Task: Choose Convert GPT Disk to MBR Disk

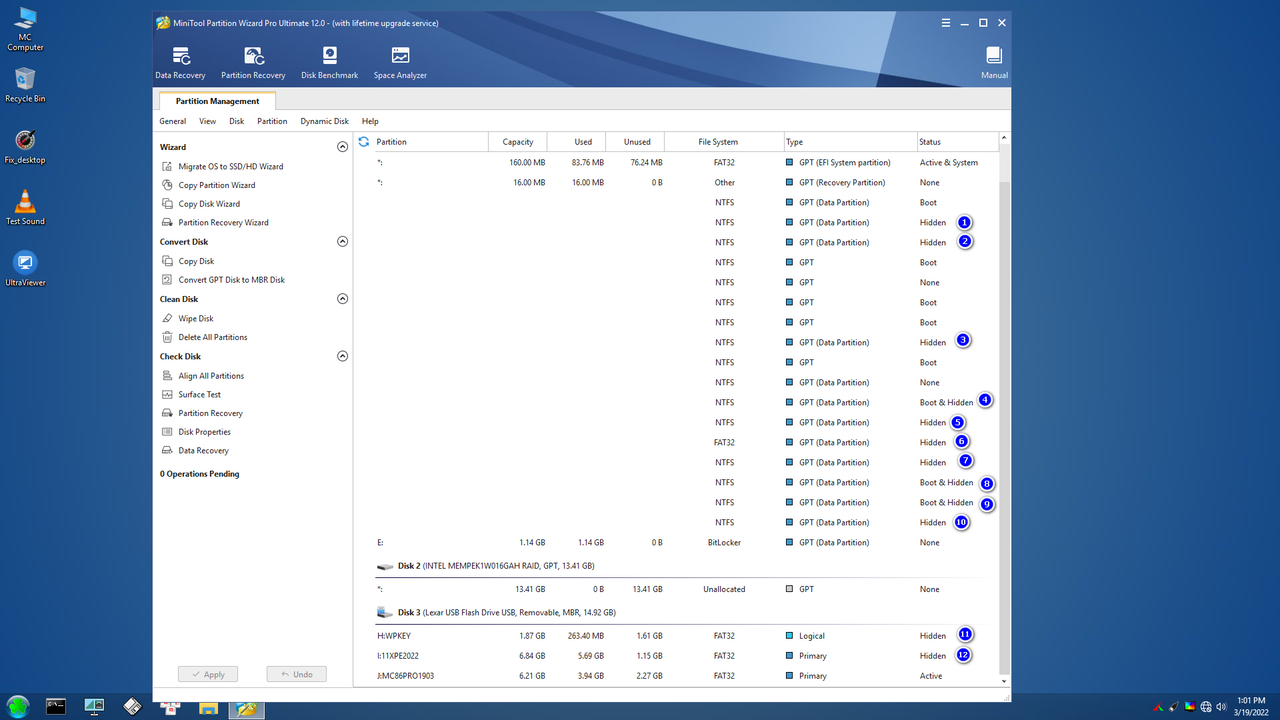Action: (223, 280)
